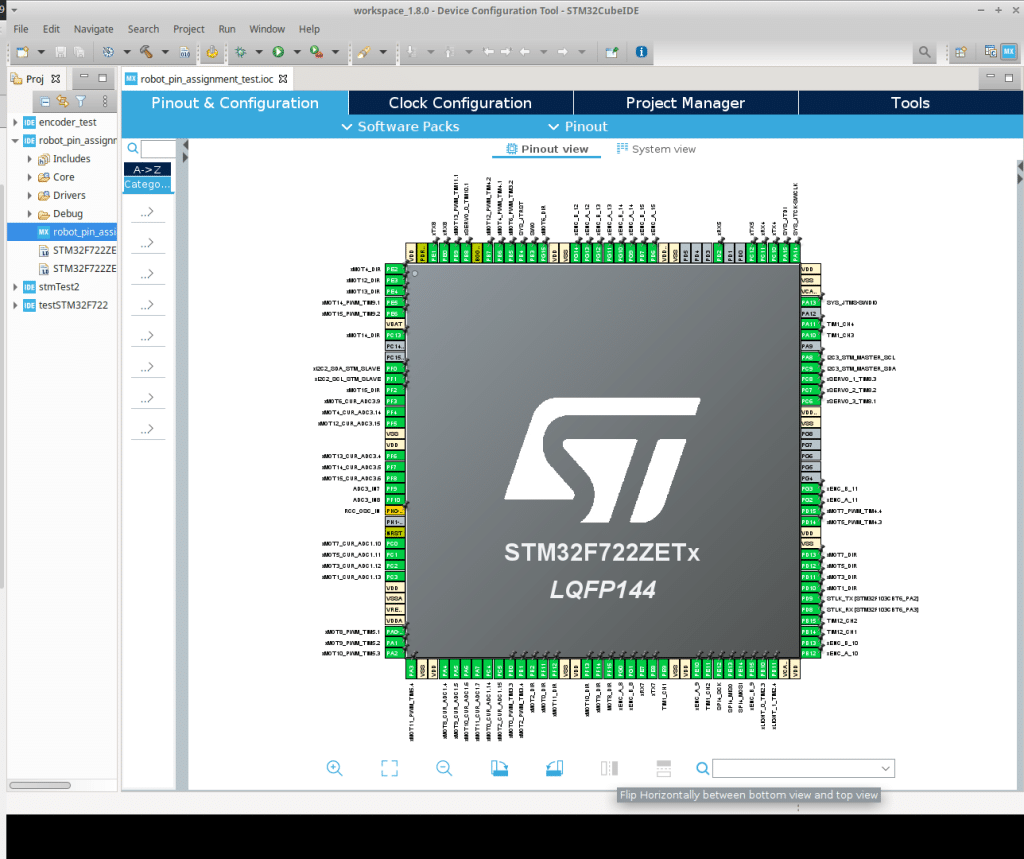
Task: Expand the stmTest2 project tree node
Action: [15, 287]
